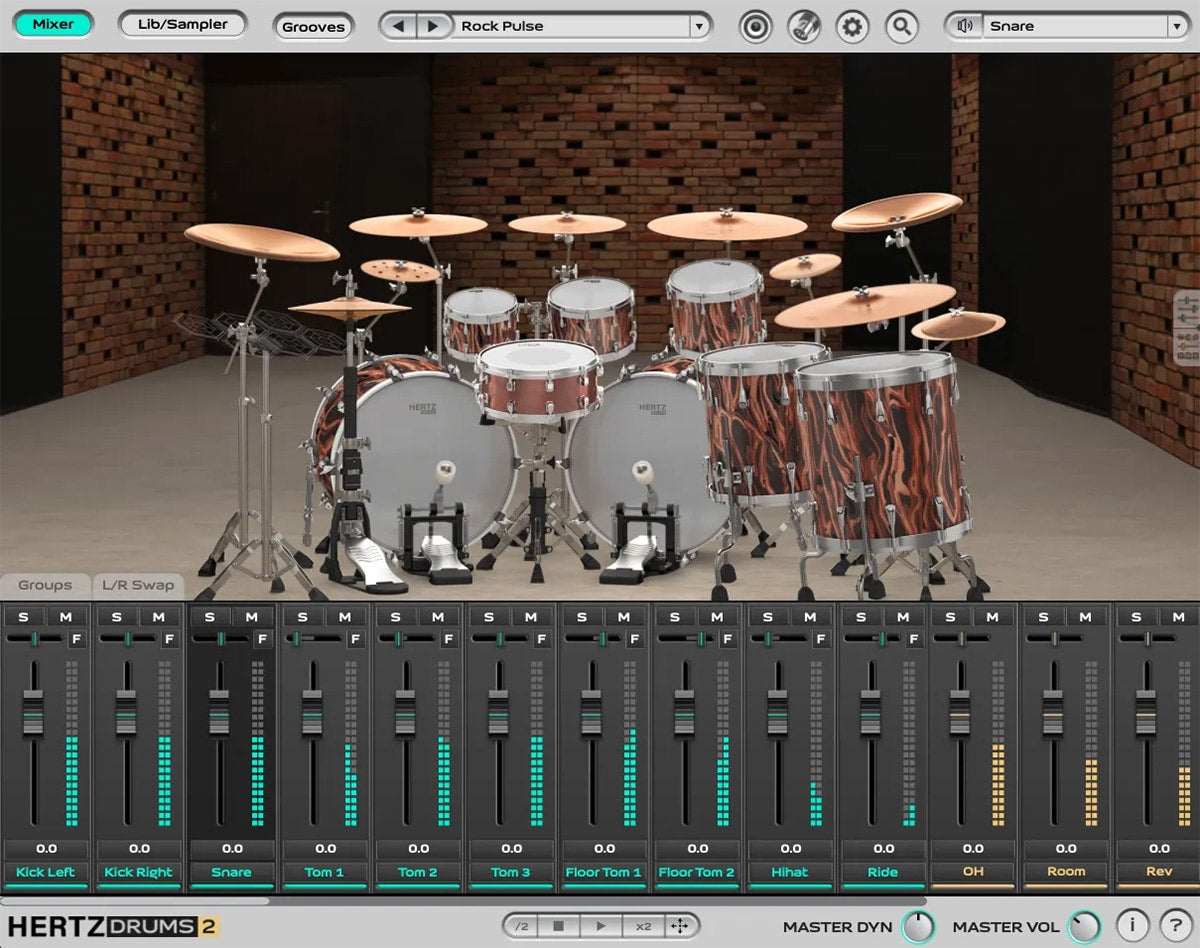The width and height of the screenshot is (1200, 948).
Task: Click the drumstick icon in top toolbar
Action: pyautogui.click(x=804, y=27)
